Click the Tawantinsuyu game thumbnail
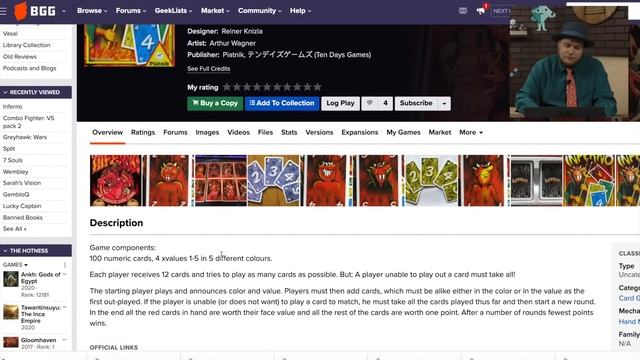640x360 pixels. coord(11,312)
